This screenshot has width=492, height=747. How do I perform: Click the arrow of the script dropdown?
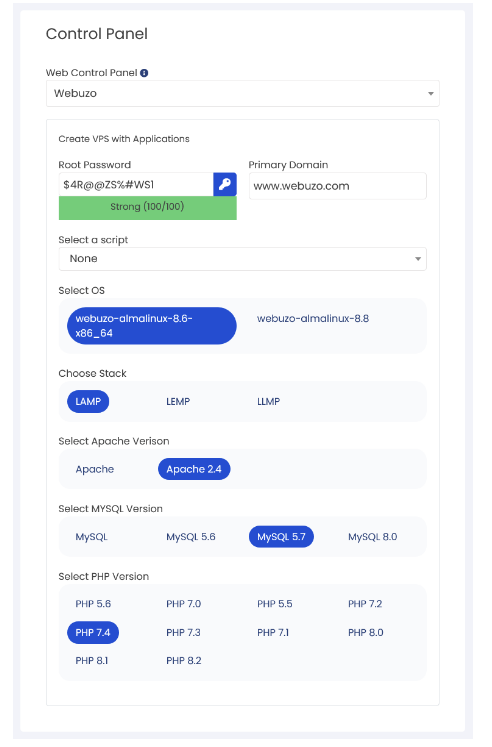pos(418,259)
